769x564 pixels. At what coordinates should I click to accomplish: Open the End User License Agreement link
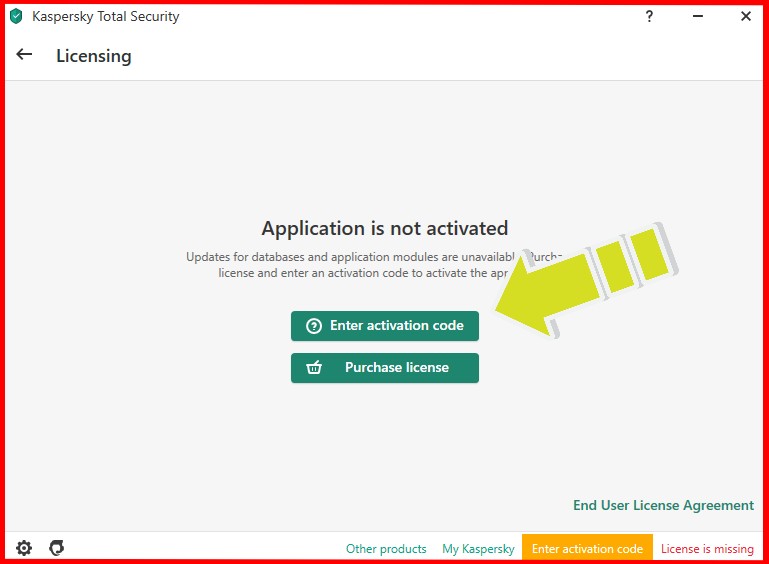[663, 505]
